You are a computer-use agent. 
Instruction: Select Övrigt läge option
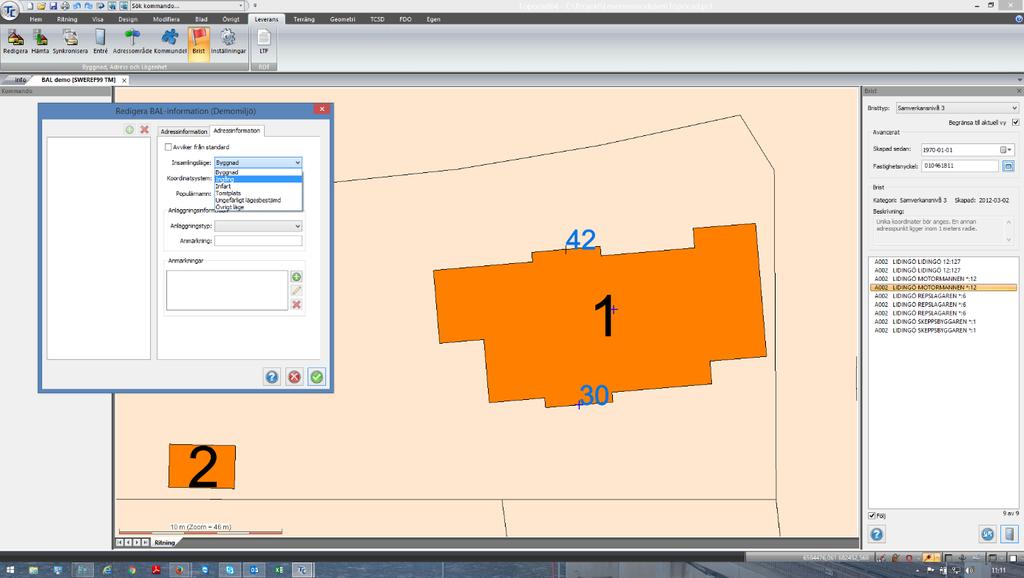(x=258, y=207)
